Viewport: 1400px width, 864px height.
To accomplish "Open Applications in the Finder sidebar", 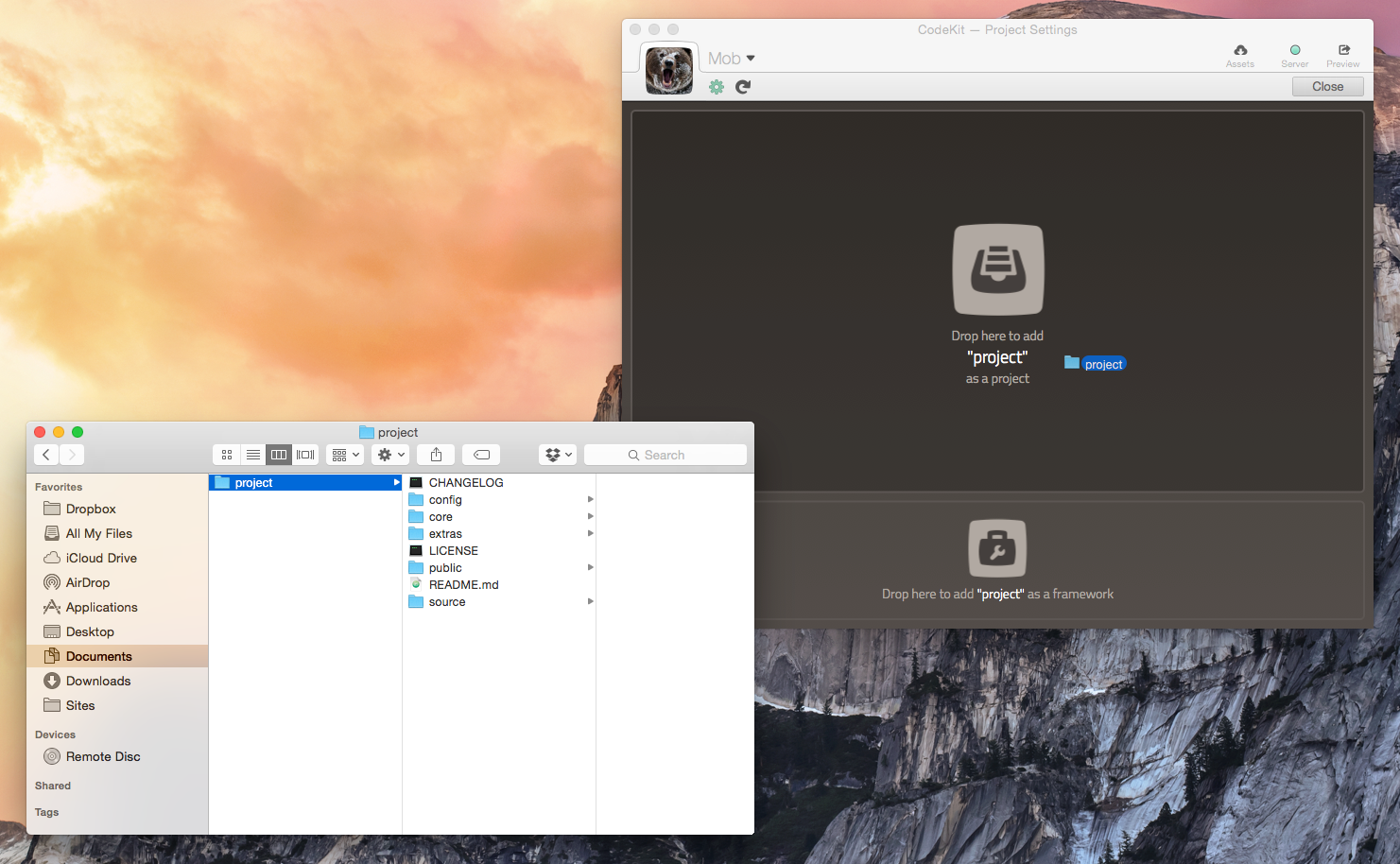I will [117, 607].
